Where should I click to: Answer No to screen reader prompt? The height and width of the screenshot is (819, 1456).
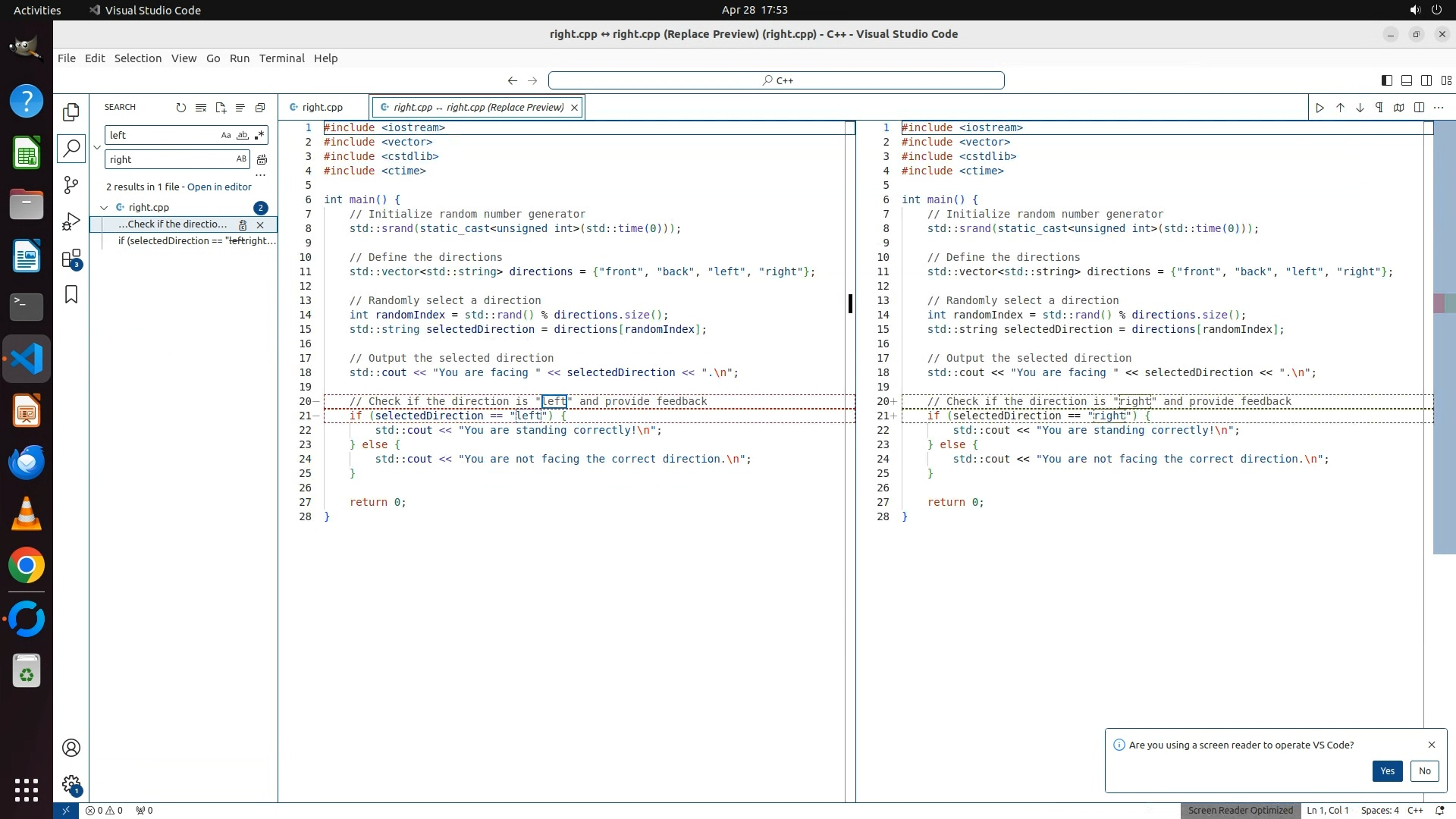[x=1424, y=771]
